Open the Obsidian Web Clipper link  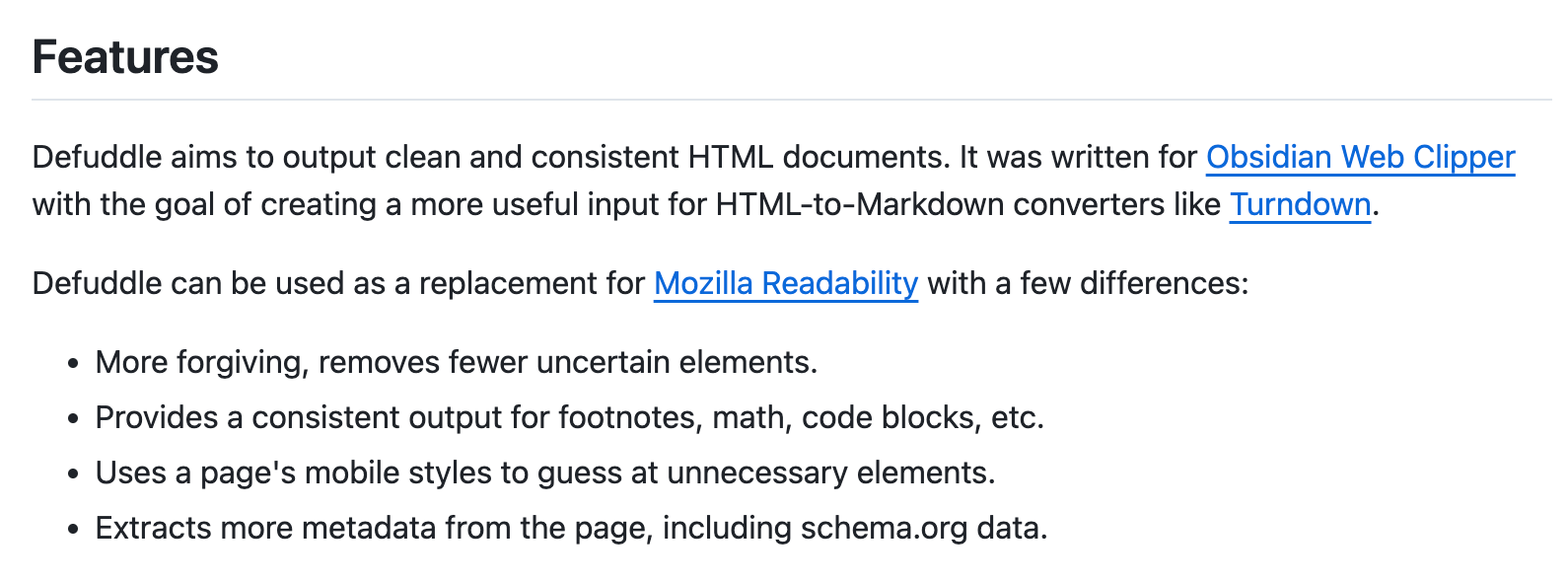click(1360, 157)
